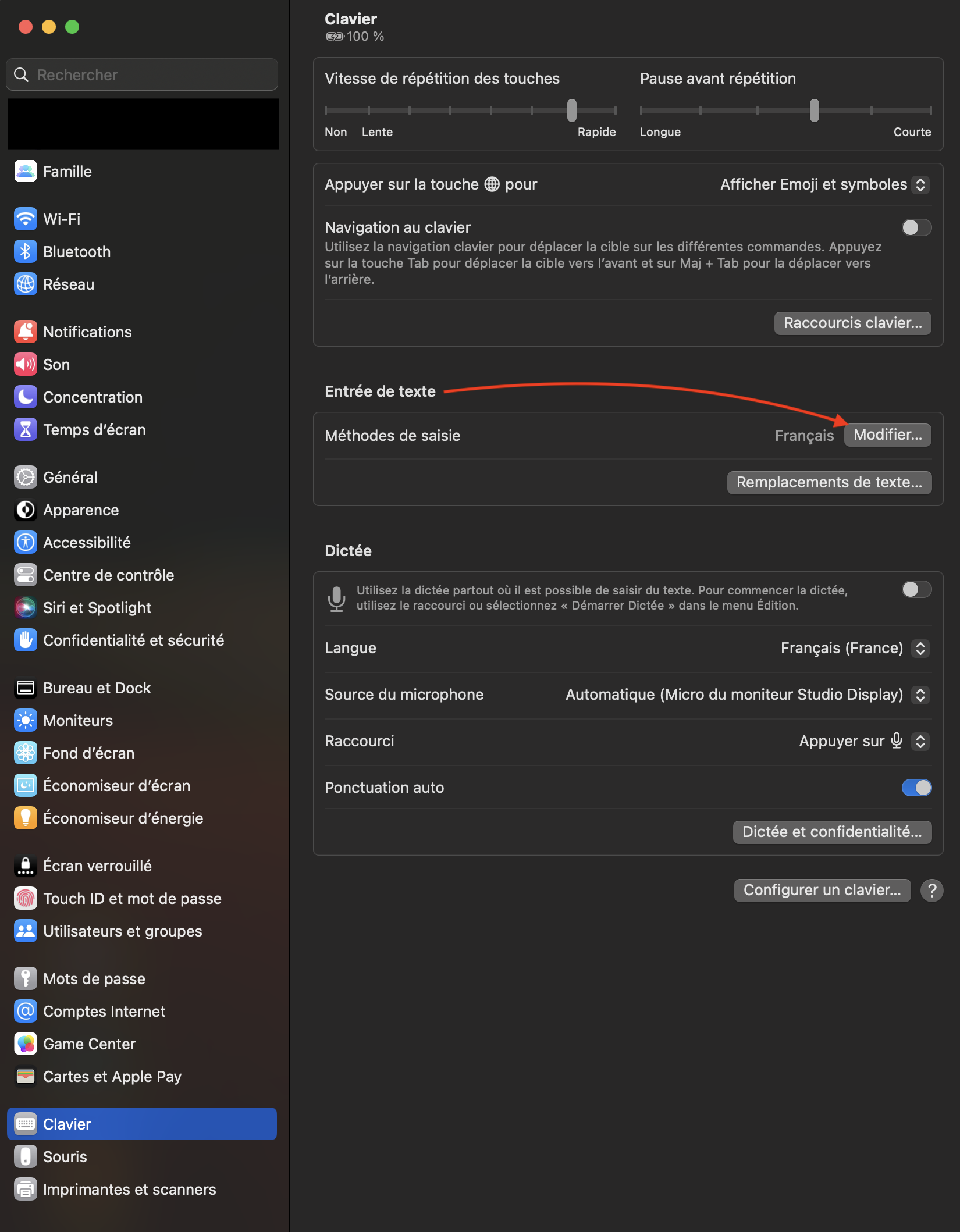Disable Ponctuation auto switch
Screen dimensions: 960x1232
point(916,788)
